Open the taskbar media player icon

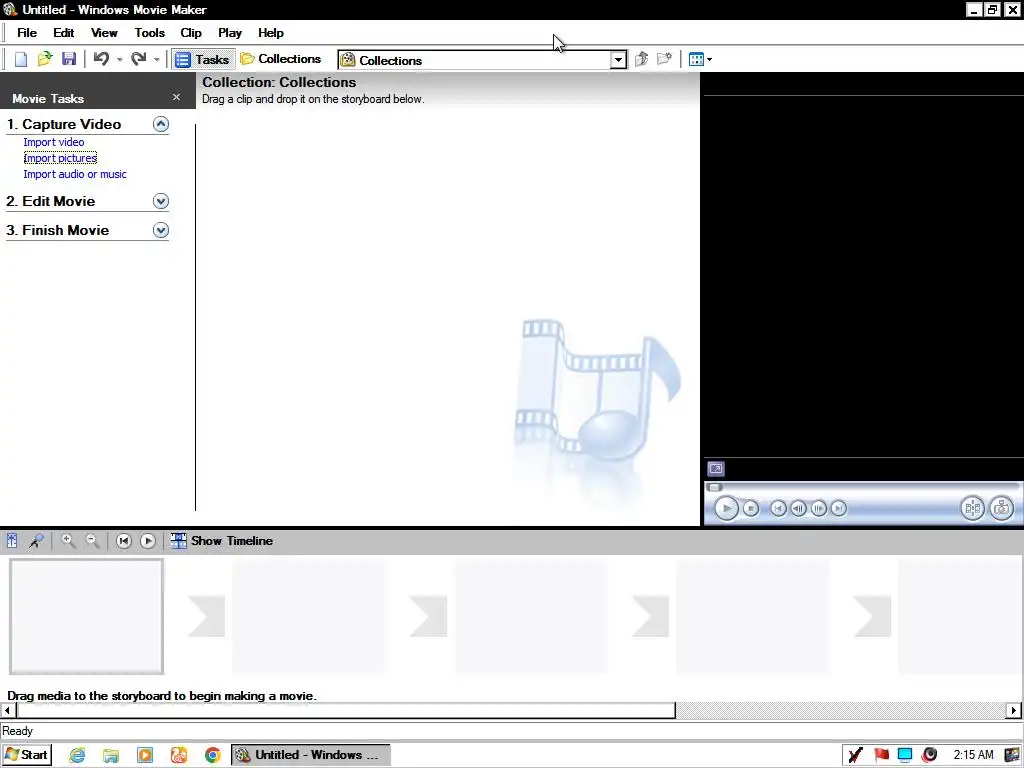145,755
